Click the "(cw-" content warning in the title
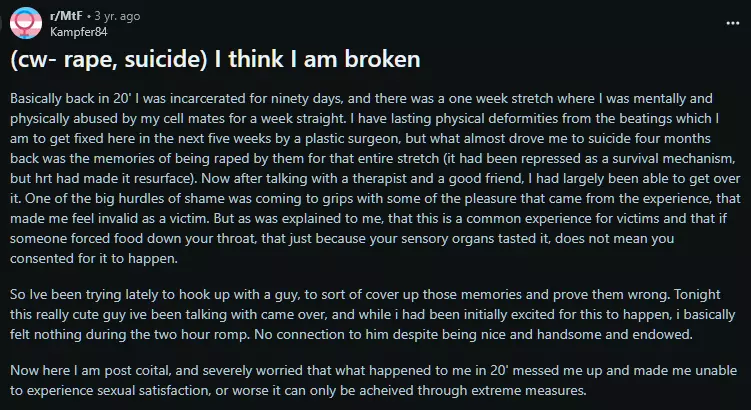Viewport: 751px width, 410px height. [x=38, y=60]
